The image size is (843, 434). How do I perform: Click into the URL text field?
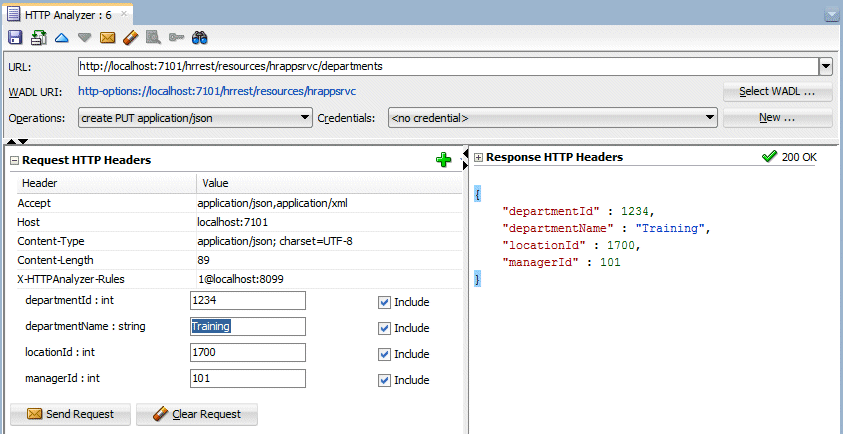pos(448,67)
